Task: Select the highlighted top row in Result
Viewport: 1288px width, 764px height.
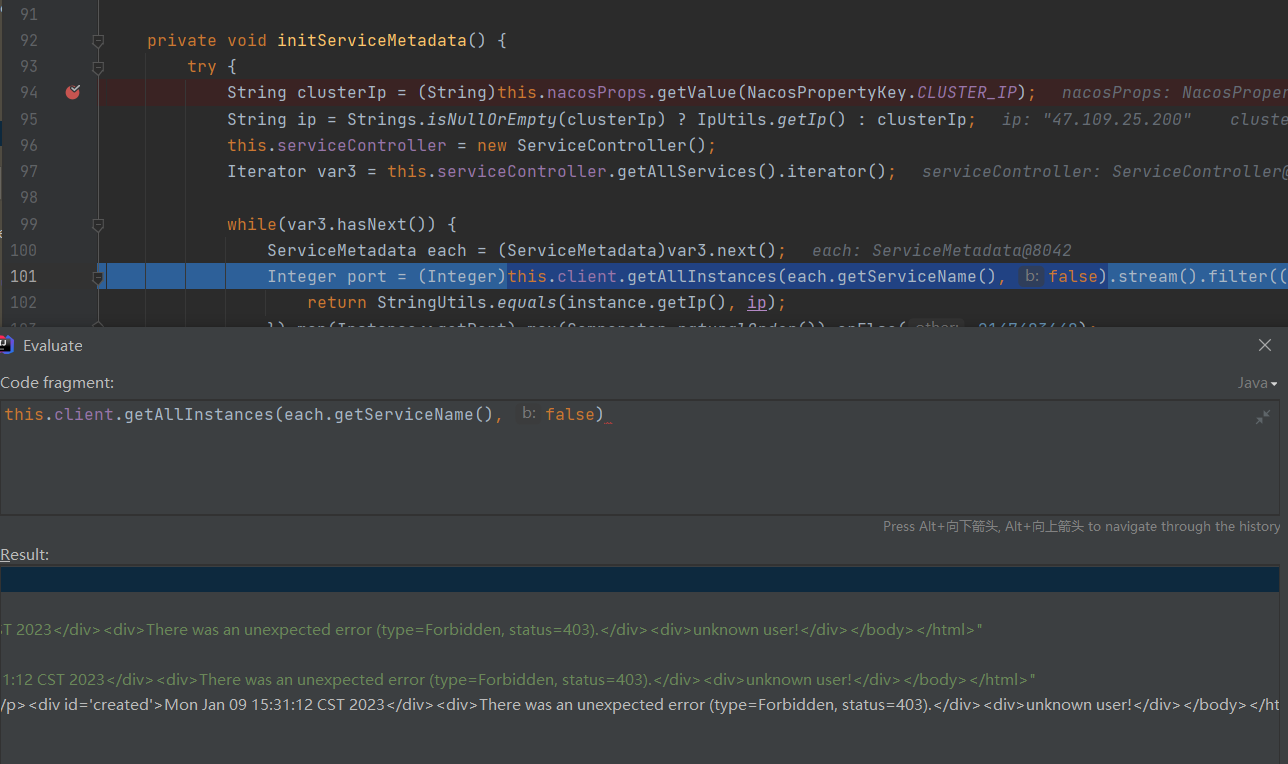Action: (640, 580)
